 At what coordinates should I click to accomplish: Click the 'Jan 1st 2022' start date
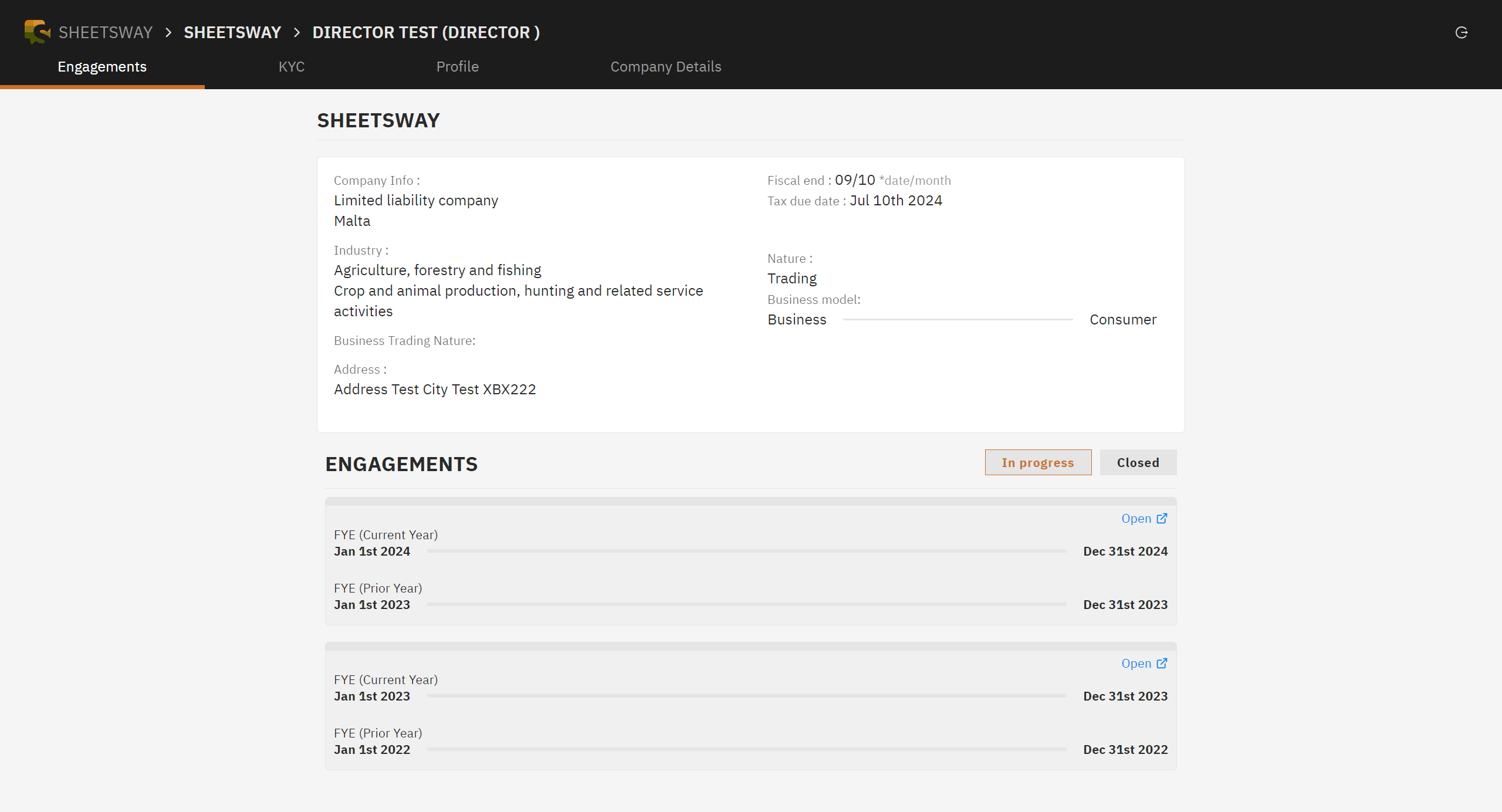tap(372, 750)
